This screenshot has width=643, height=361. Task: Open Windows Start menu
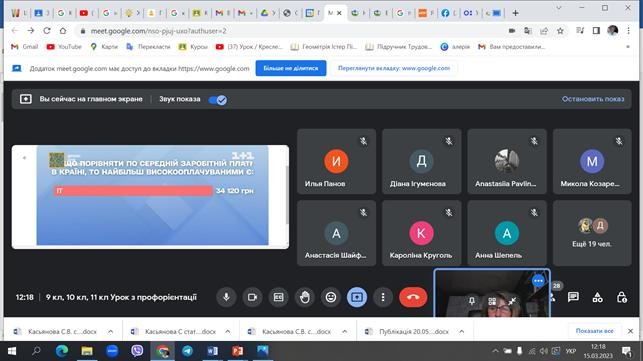pyautogui.click(x=11, y=351)
